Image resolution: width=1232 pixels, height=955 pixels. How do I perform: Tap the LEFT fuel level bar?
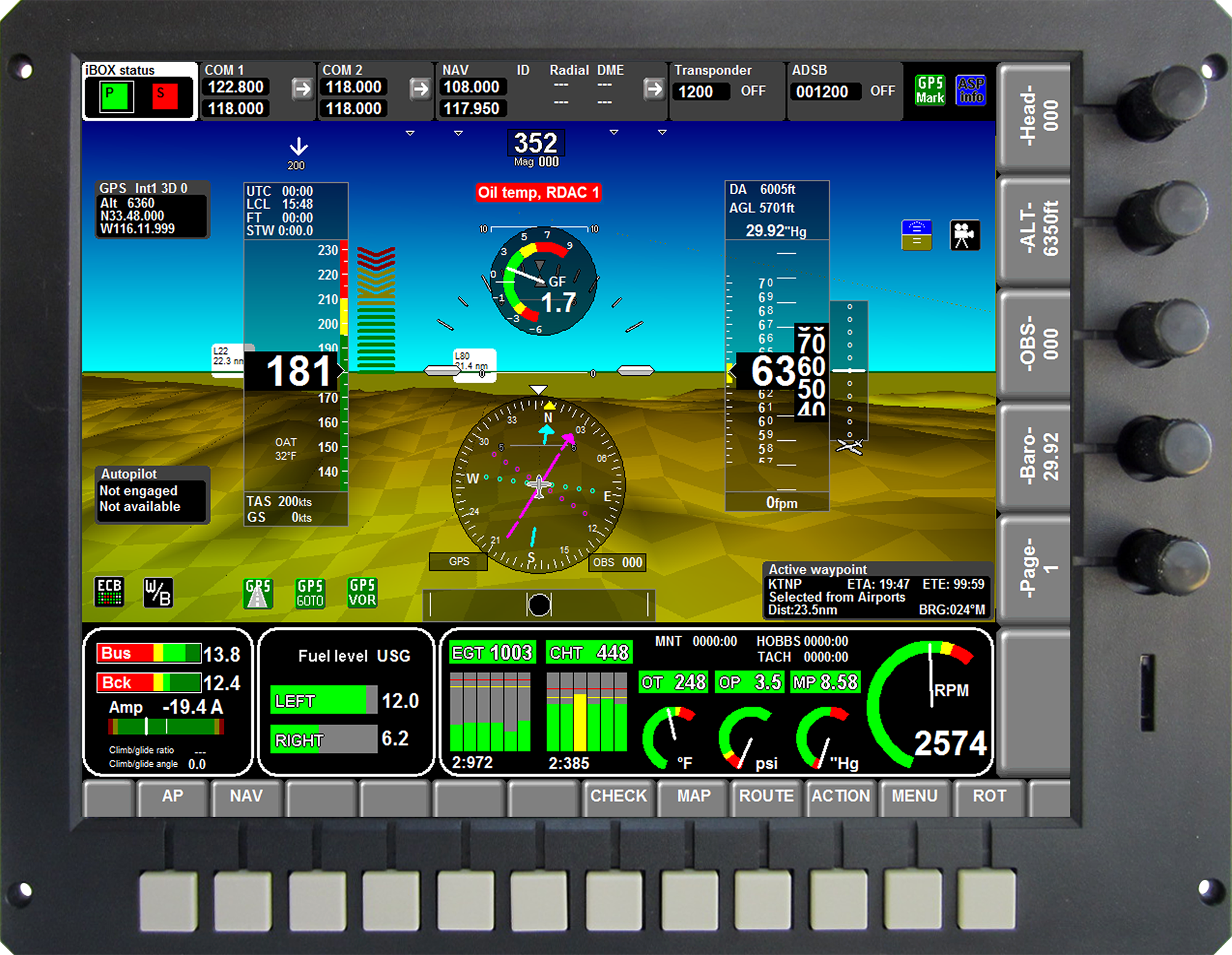pyautogui.click(x=323, y=700)
